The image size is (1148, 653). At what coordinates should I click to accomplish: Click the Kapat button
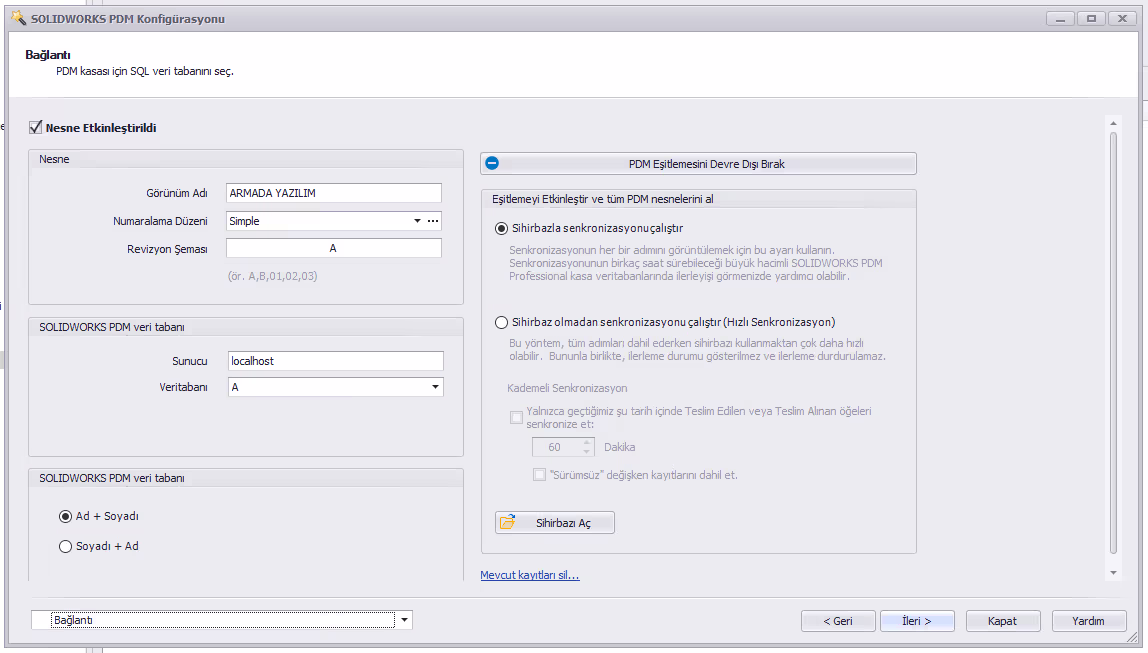tap(1002, 621)
